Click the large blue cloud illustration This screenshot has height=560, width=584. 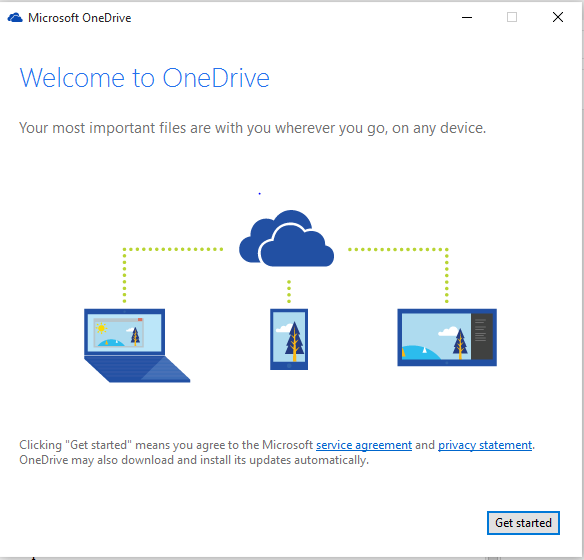click(x=286, y=238)
